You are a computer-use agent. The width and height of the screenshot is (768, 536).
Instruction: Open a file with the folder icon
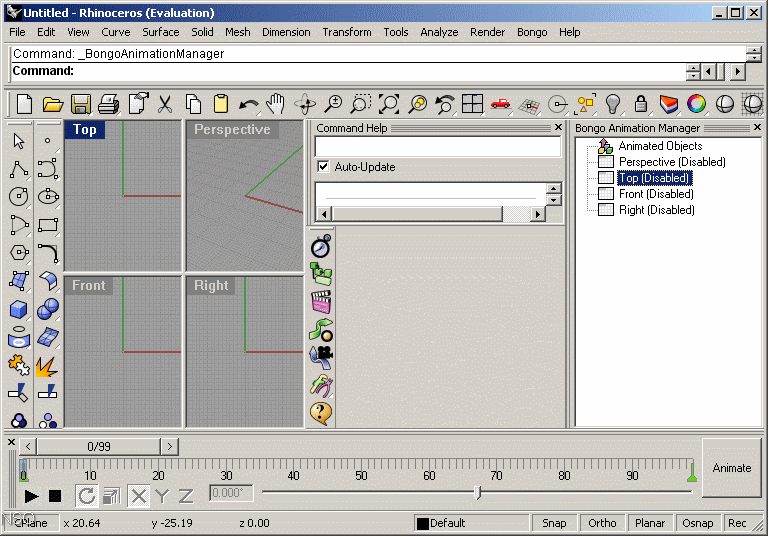click(52, 104)
